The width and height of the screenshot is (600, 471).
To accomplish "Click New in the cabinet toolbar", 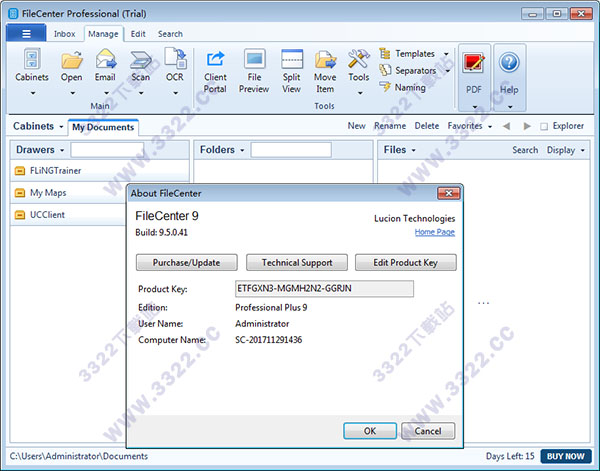I will 356,126.
